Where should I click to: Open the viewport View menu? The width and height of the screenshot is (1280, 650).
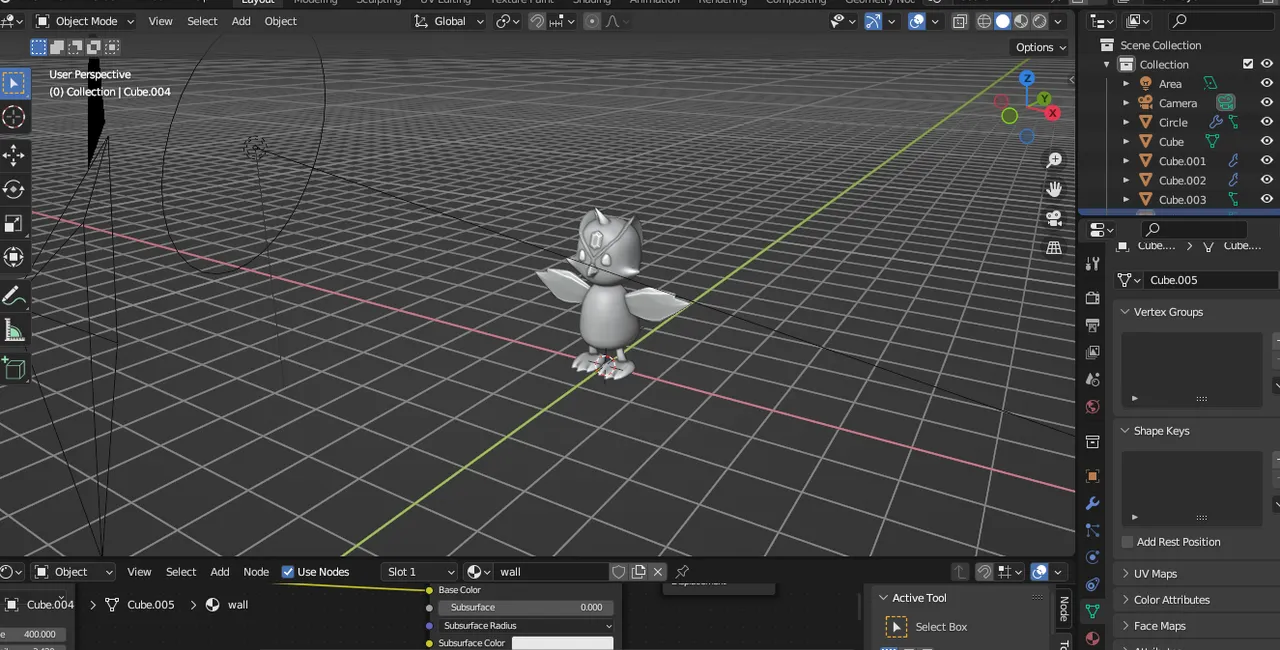pyautogui.click(x=160, y=21)
